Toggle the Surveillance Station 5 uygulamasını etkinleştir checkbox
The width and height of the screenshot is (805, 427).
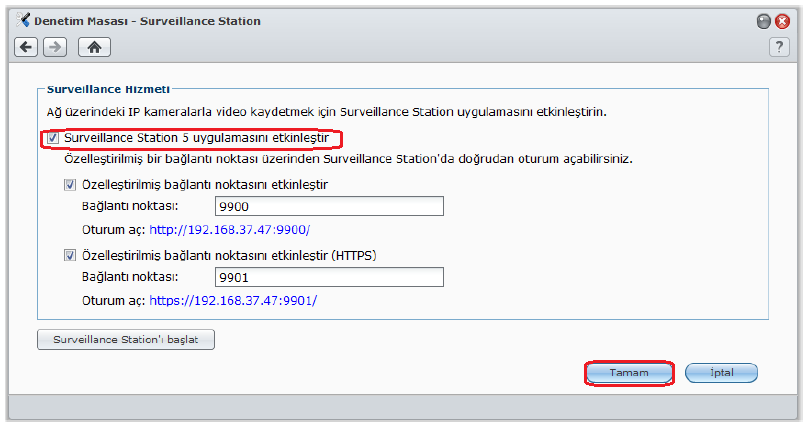point(54,138)
